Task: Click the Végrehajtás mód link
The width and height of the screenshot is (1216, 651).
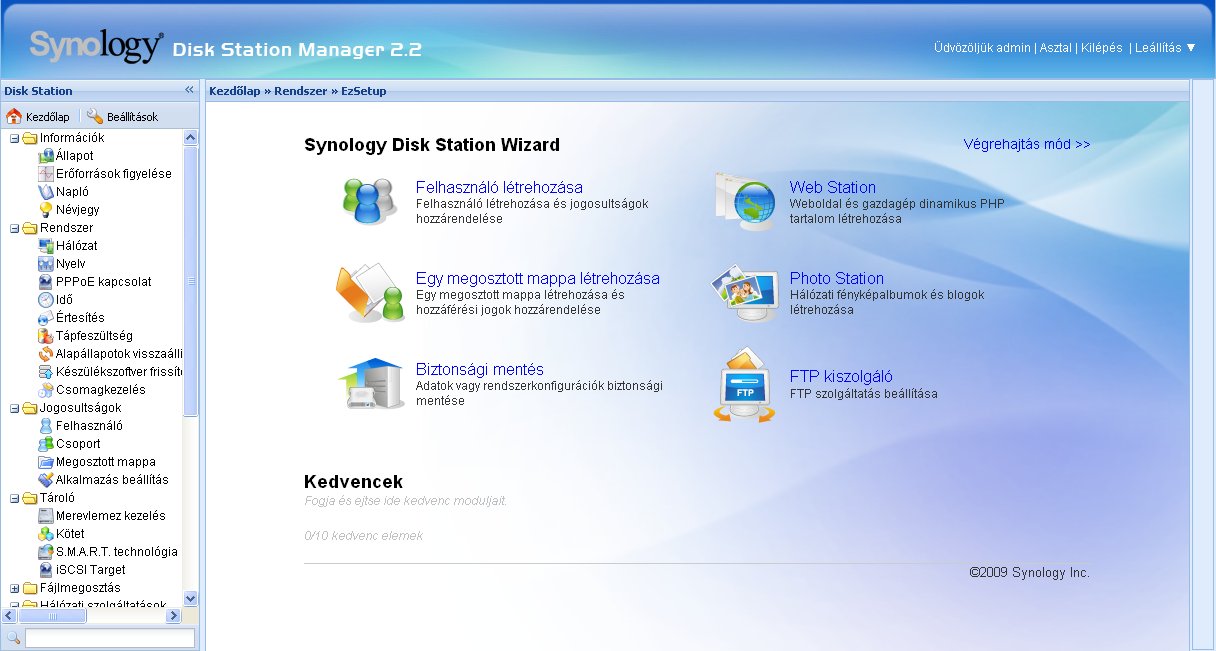Action: 1026,144
